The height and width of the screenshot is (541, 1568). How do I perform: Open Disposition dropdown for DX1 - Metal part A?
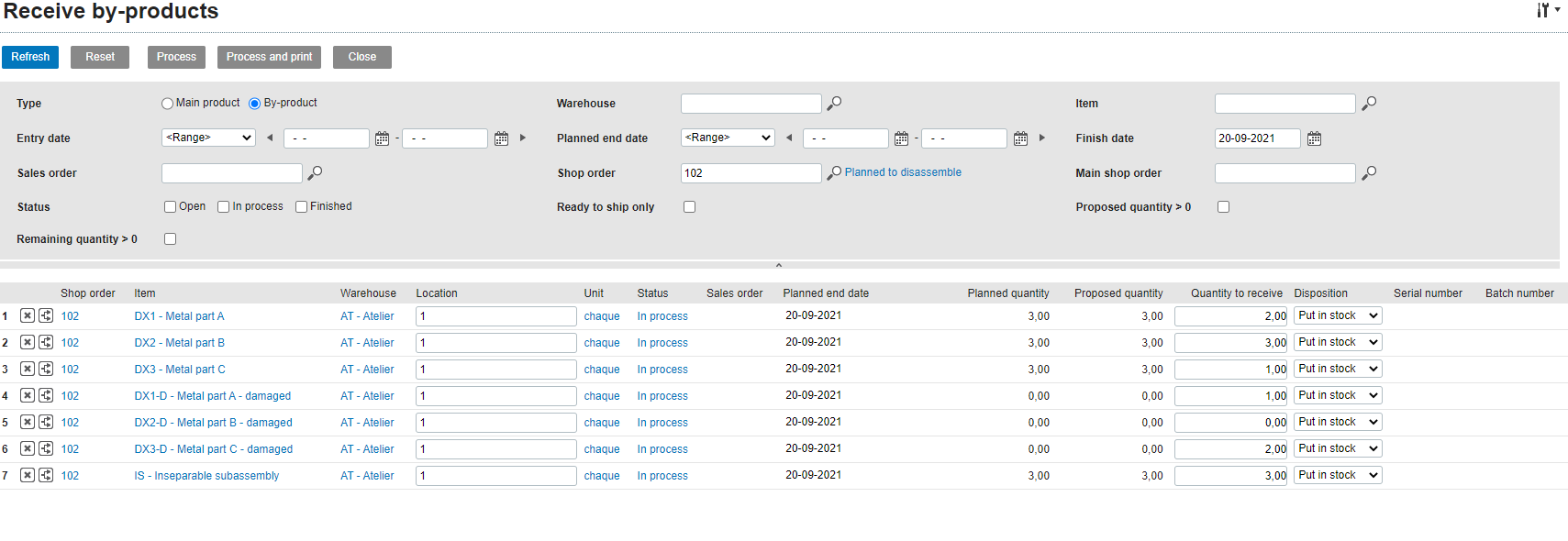pyautogui.click(x=1338, y=315)
